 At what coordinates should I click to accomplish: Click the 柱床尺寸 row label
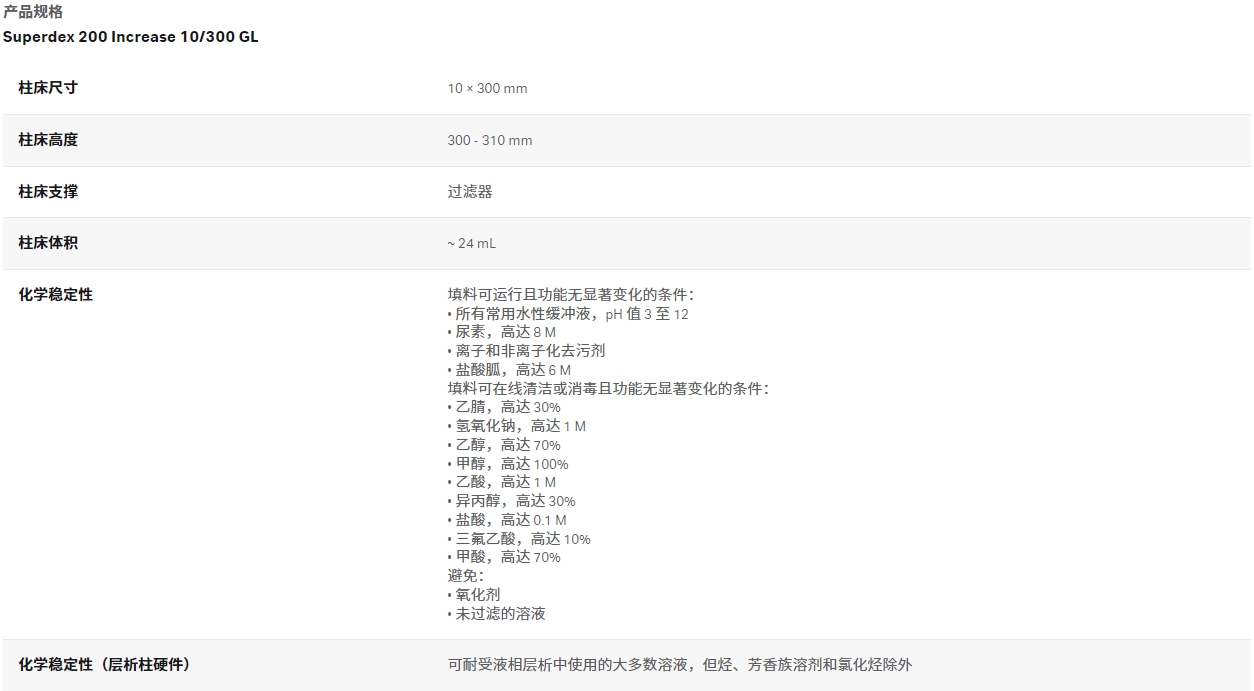pyautogui.click(x=46, y=88)
